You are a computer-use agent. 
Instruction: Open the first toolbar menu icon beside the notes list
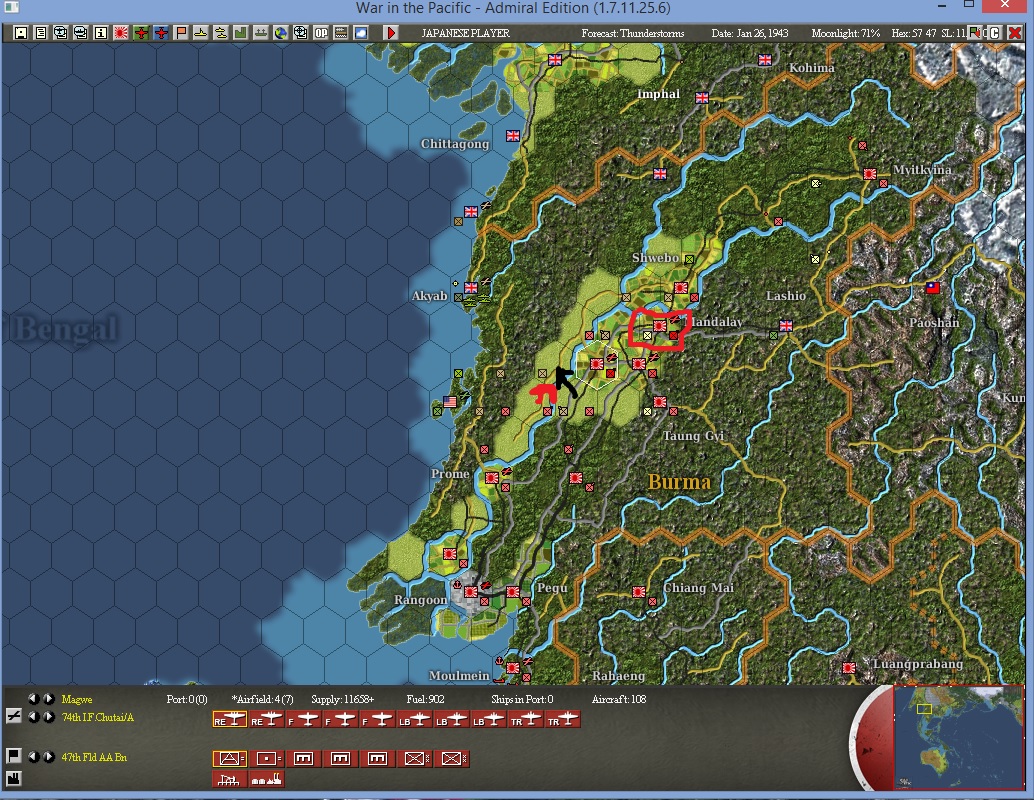[x=20, y=32]
